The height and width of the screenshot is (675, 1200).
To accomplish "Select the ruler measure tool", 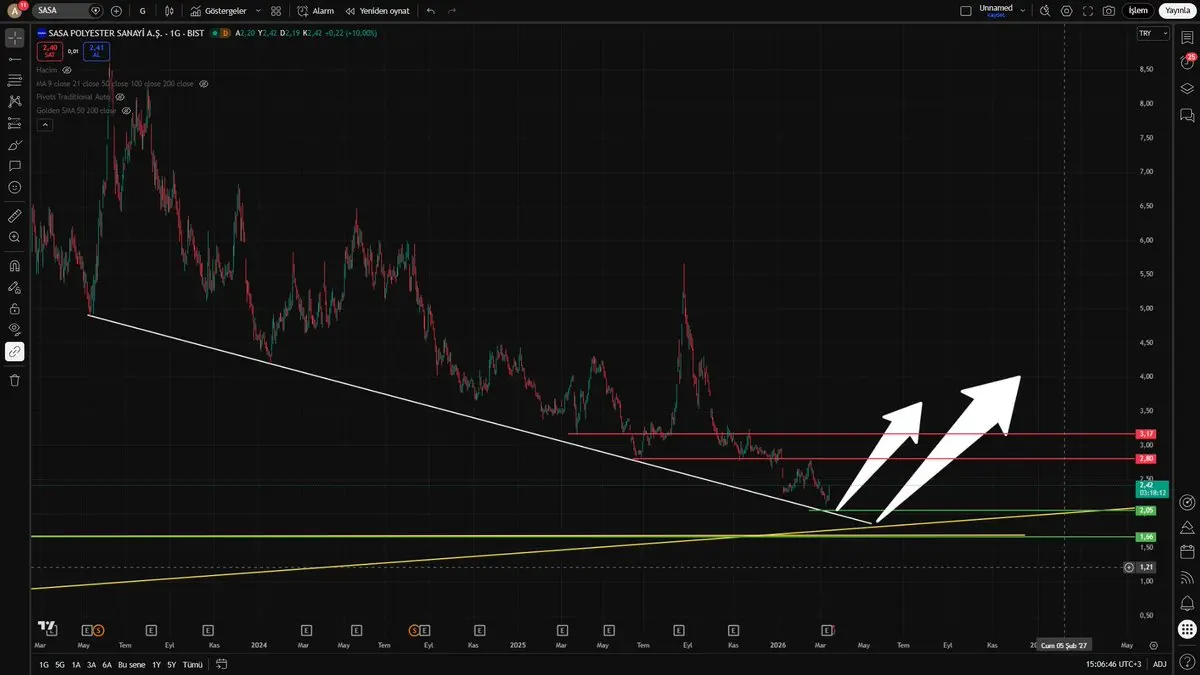I will (x=15, y=216).
